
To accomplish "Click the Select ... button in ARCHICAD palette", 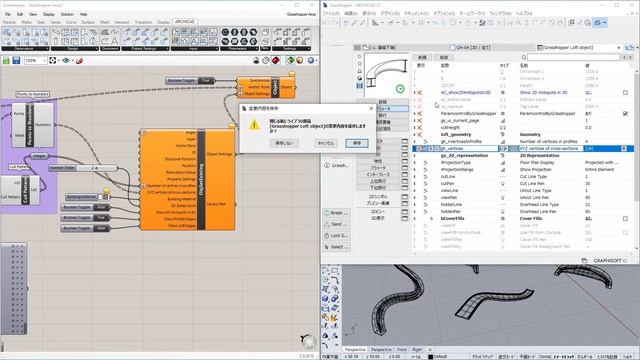I will (x=337, y=247).
